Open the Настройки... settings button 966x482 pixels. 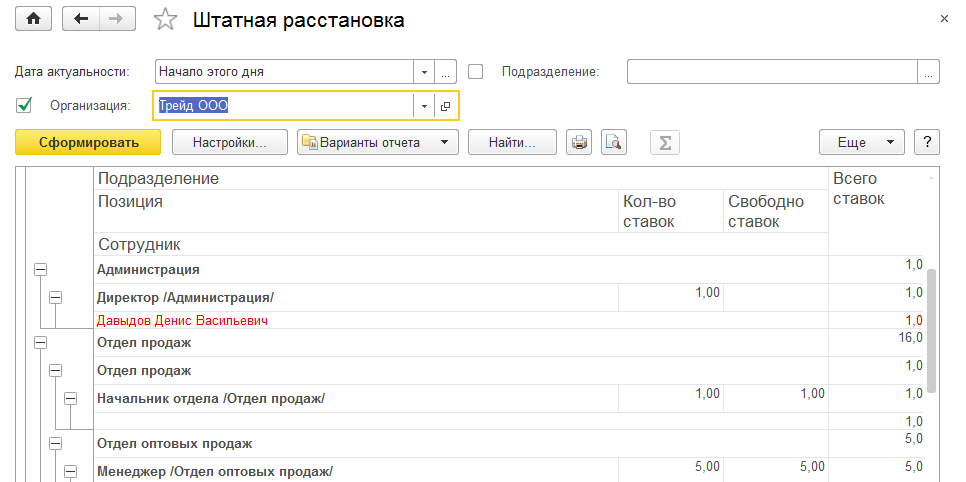230,142
